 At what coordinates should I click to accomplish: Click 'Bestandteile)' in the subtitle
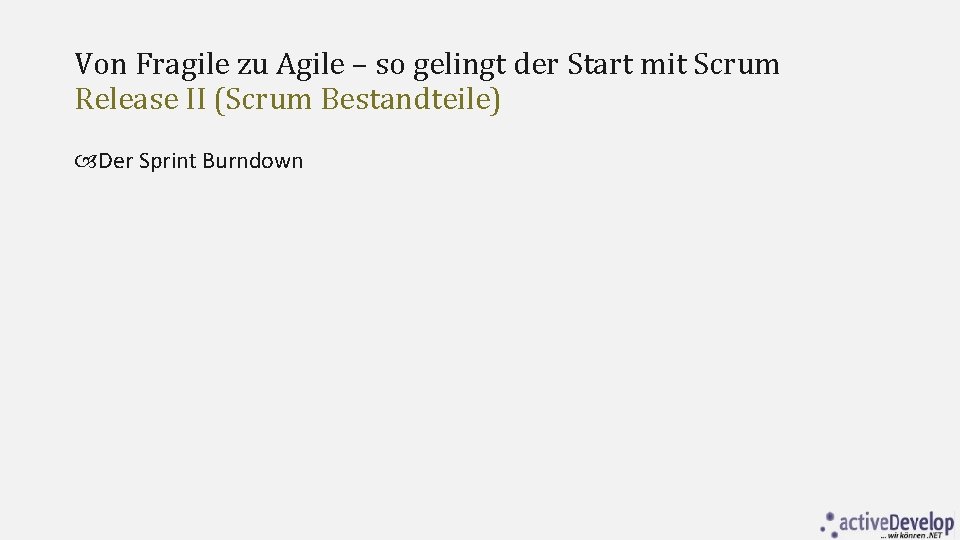click(410, 100)
